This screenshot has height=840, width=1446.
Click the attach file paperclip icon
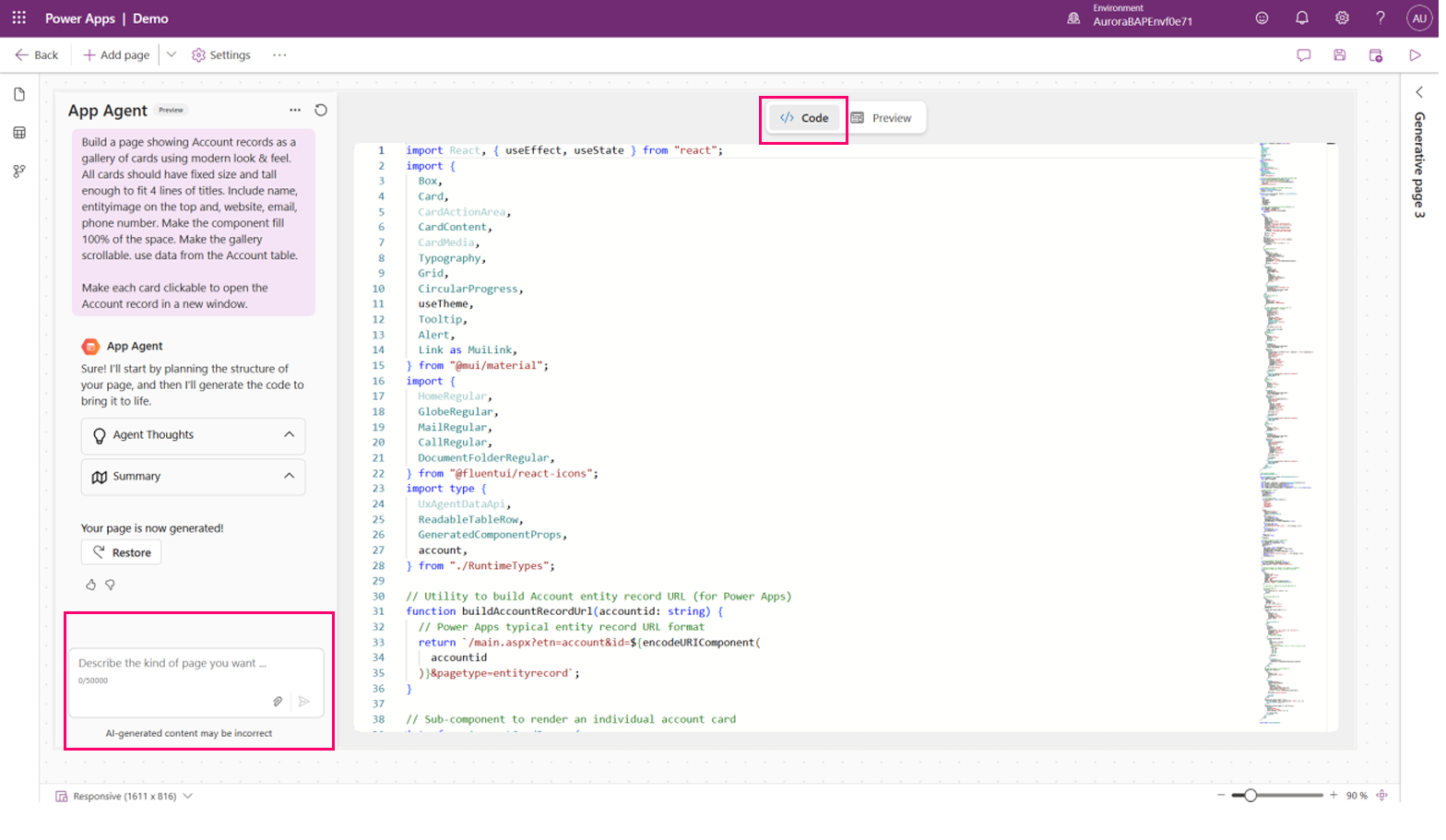278,702
